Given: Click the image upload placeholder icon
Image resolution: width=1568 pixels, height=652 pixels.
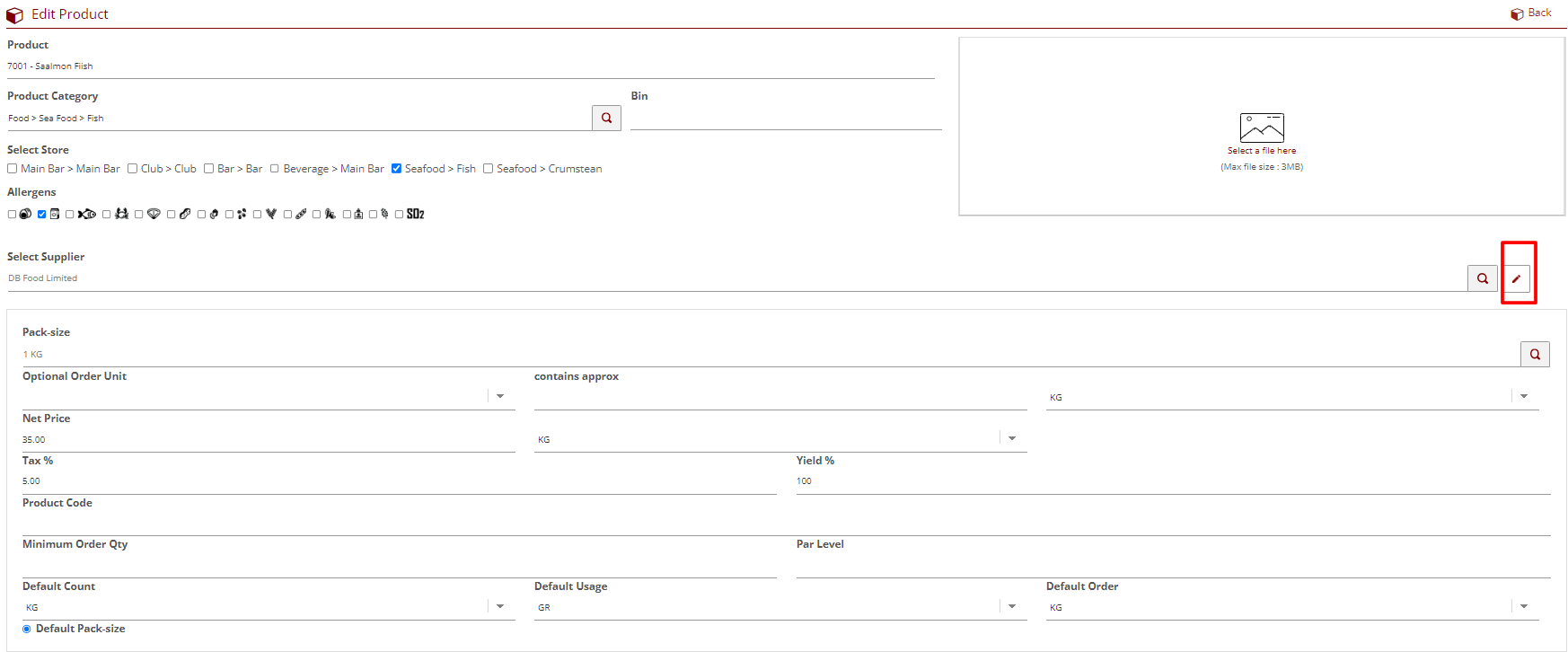Looking at the screenshot, I should [x=1261, y=128].
